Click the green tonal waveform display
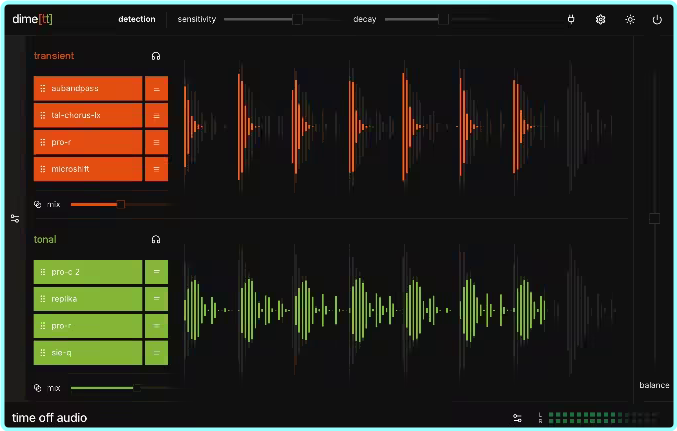 point(399,310)
